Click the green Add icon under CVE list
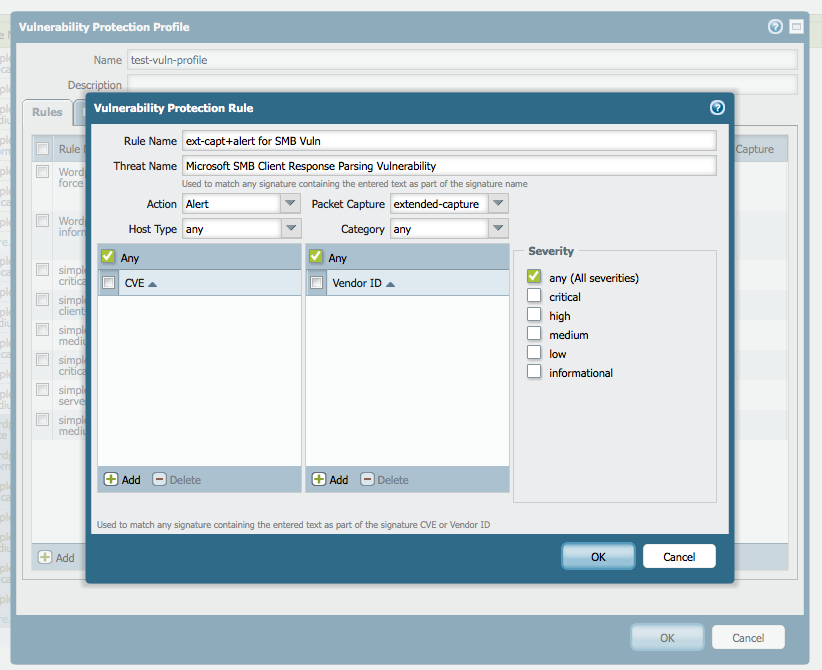822x670 pixels. 111,479
